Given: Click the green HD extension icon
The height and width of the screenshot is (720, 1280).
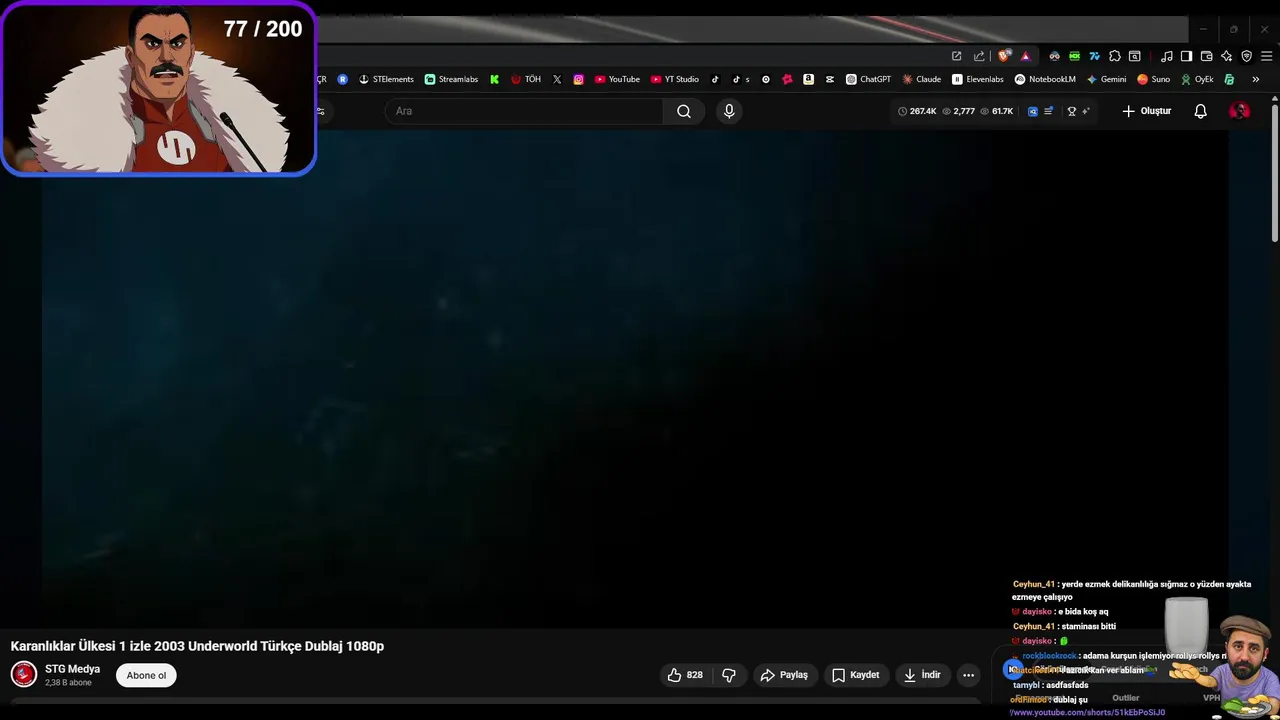Looking at the screenshot, I should tap(1074, 56).
